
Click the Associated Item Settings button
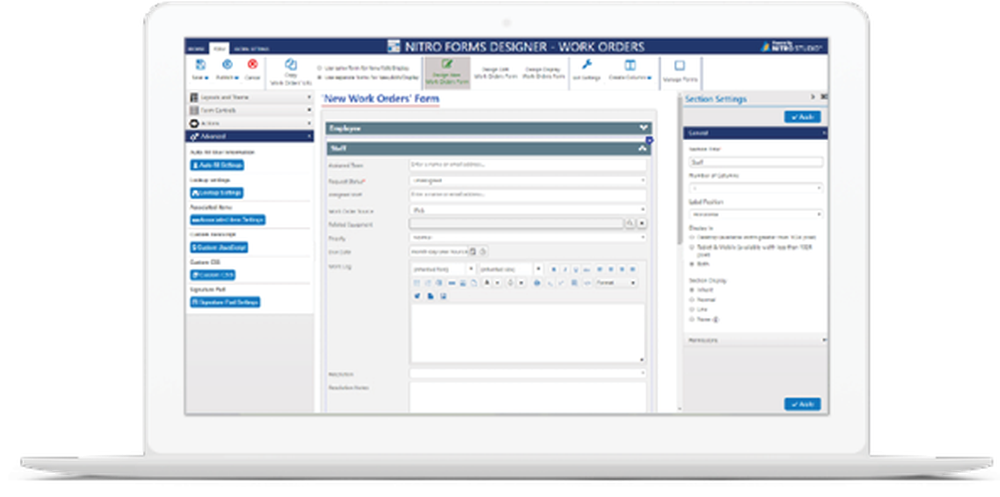228,220
